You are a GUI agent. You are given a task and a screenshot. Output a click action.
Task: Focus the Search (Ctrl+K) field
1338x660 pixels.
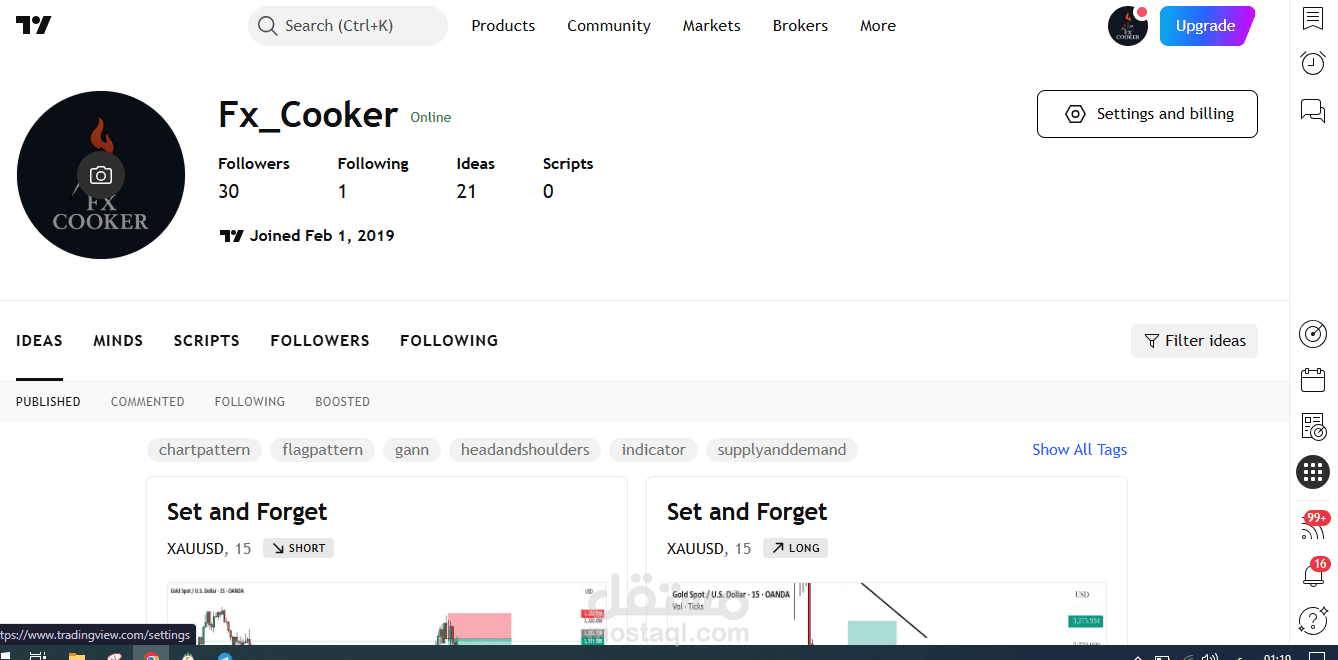click(x=348, y=26)
